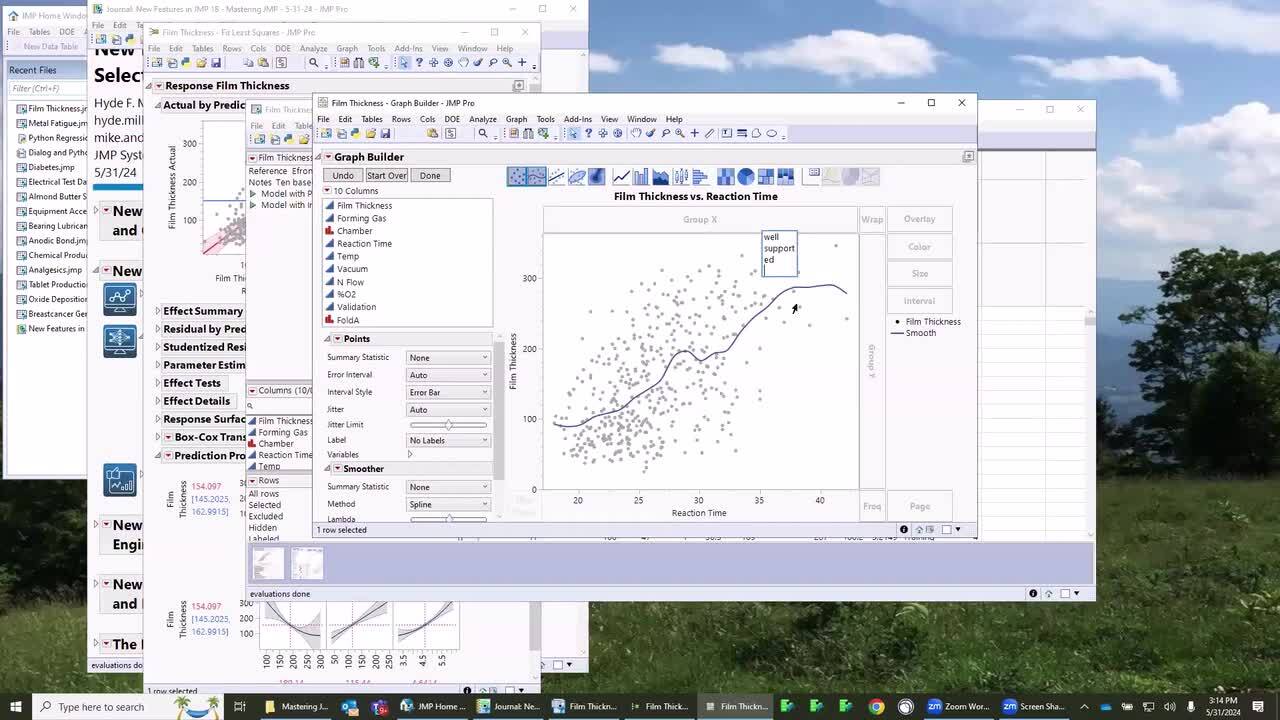1280x720 pixels.
Task: Open the Smoother Method dropdown
Action: (448, 504)
